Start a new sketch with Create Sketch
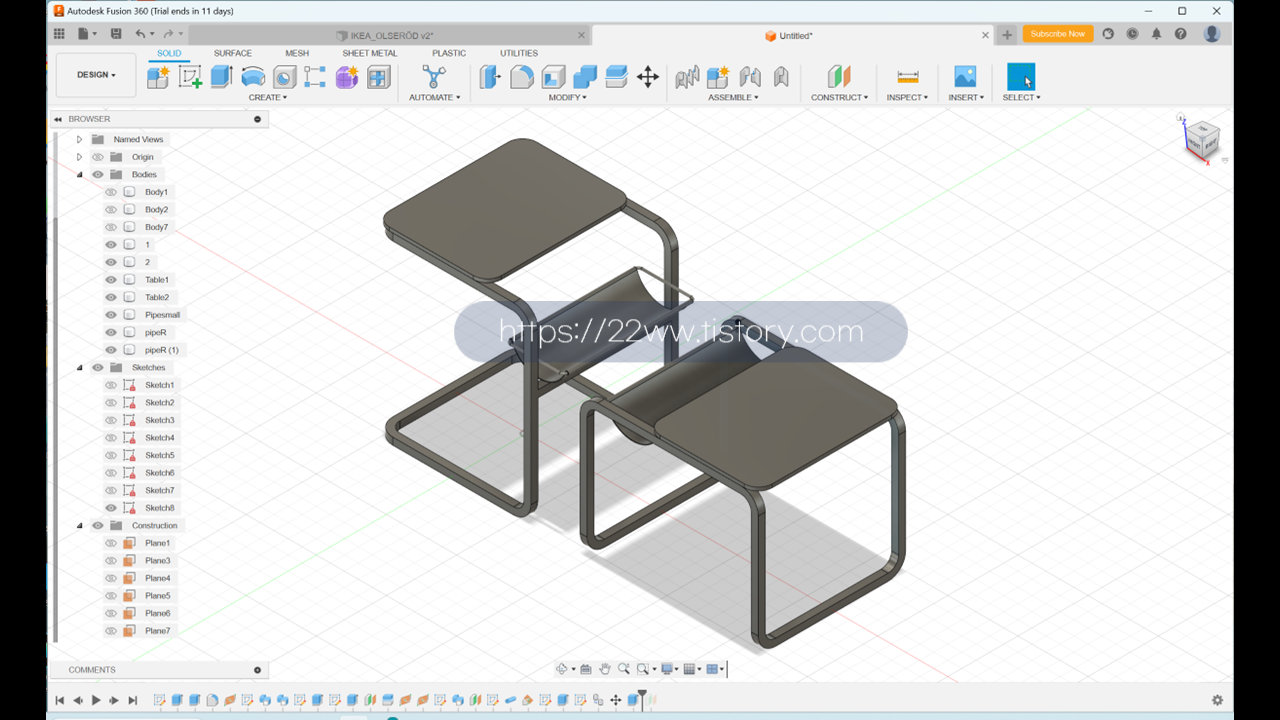 [x=190, y=77]
